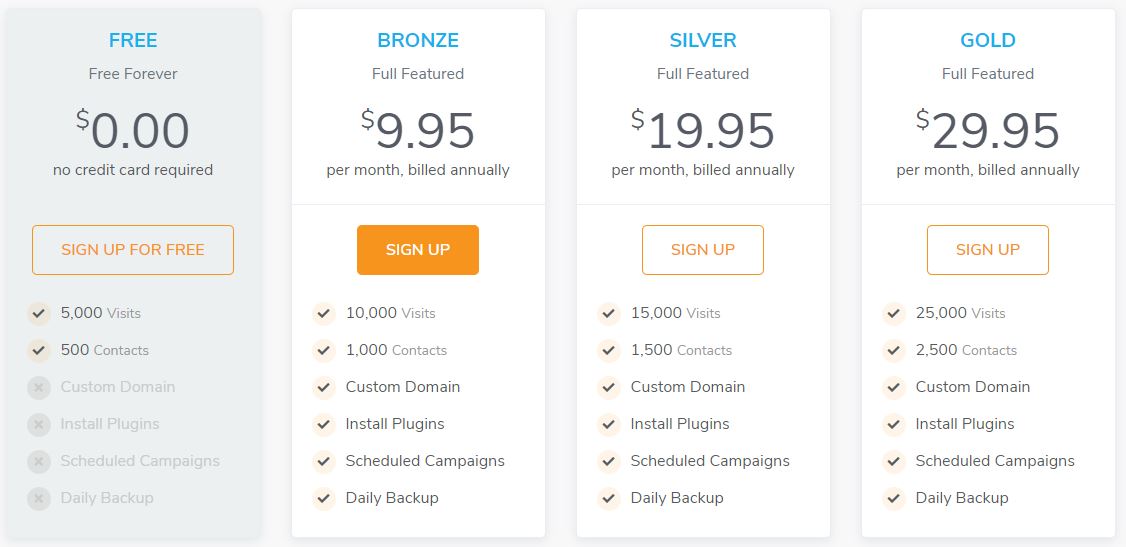The width and height of the screenshot is (1126, 547).
Task: Select the BRONZE plan title
Action: pos(418,40)
